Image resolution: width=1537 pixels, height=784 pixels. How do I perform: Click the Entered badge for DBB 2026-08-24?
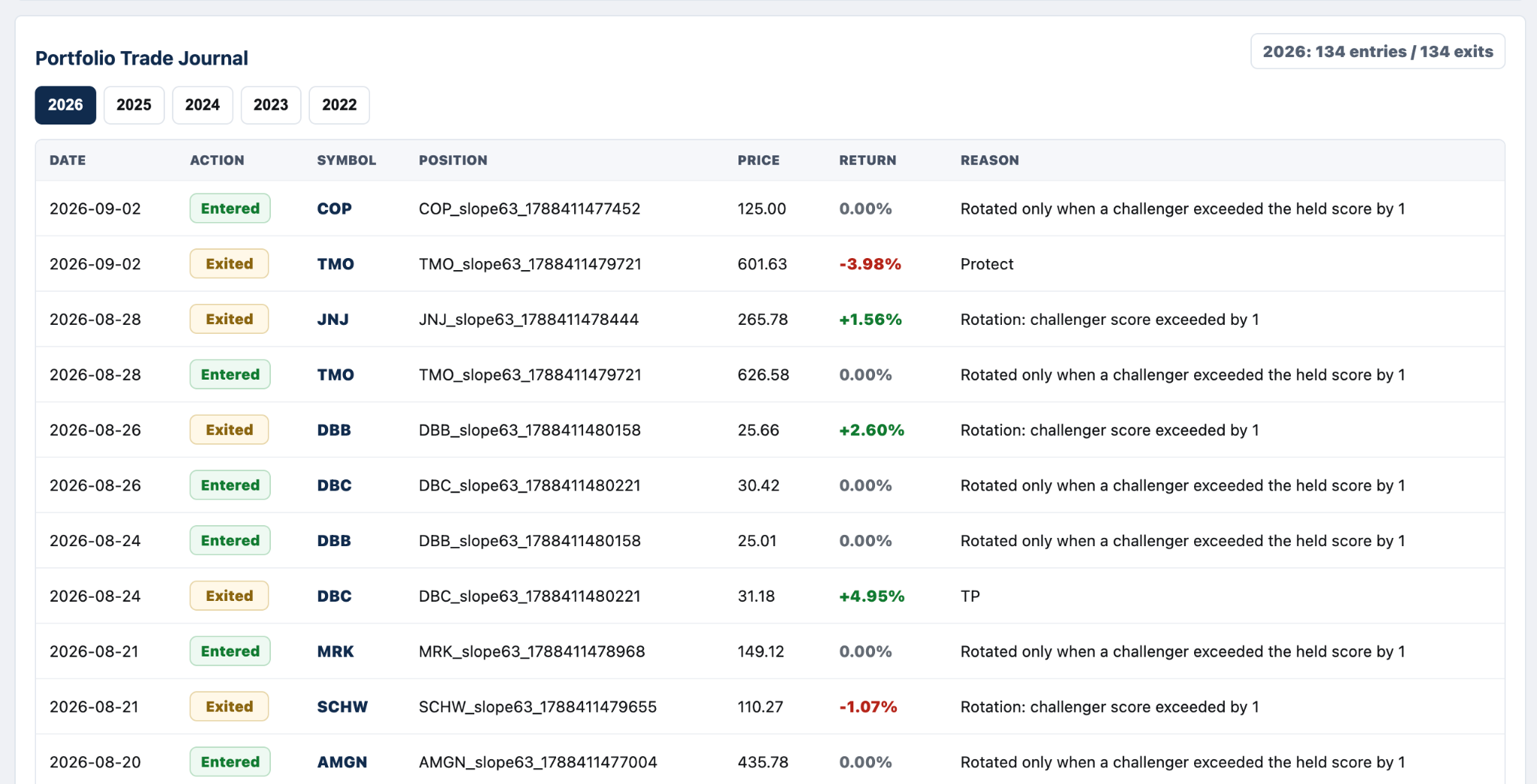(x=230, y=541)
